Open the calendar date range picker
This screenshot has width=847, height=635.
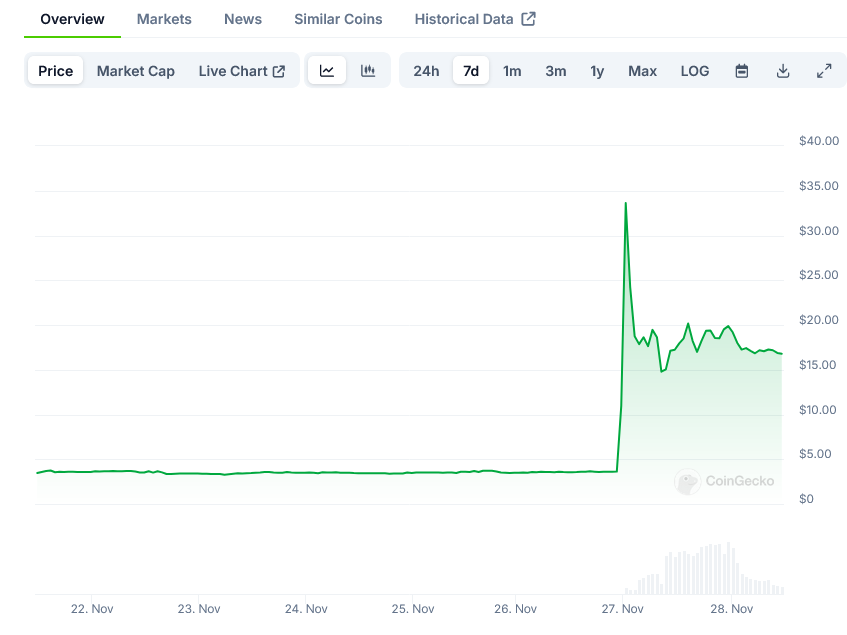(x=742, y=71)
